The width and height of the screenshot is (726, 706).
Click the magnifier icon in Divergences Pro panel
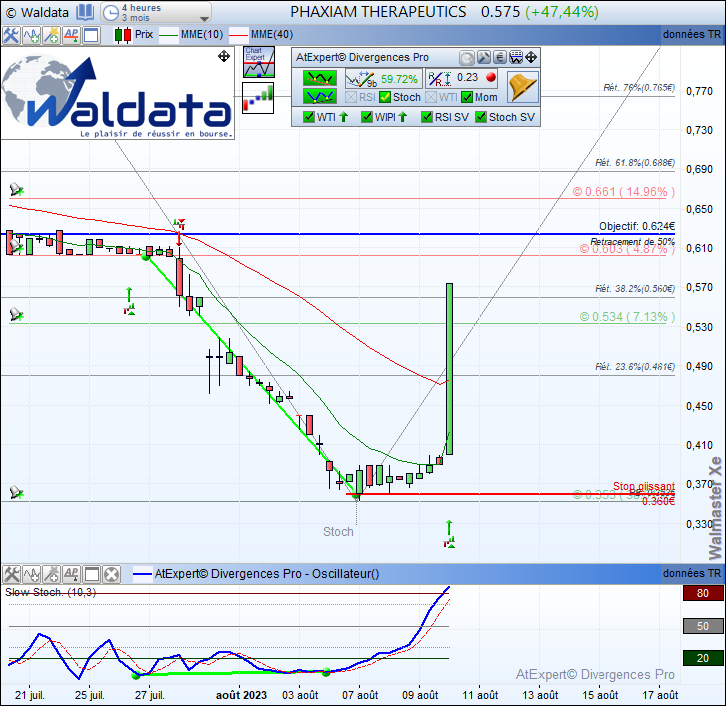(x=467, y=57)
